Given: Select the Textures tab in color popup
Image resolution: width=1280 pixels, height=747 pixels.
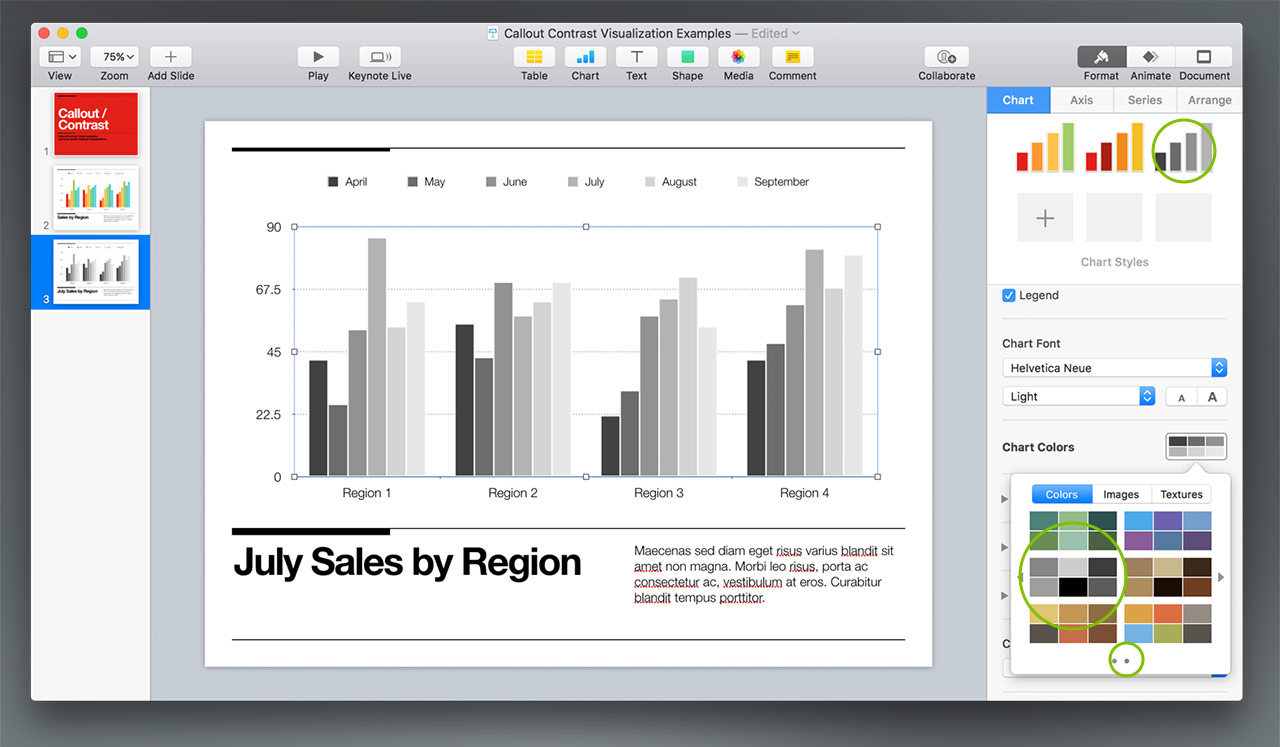Looking at the screenshot, I should click(x=1181, y=494).
